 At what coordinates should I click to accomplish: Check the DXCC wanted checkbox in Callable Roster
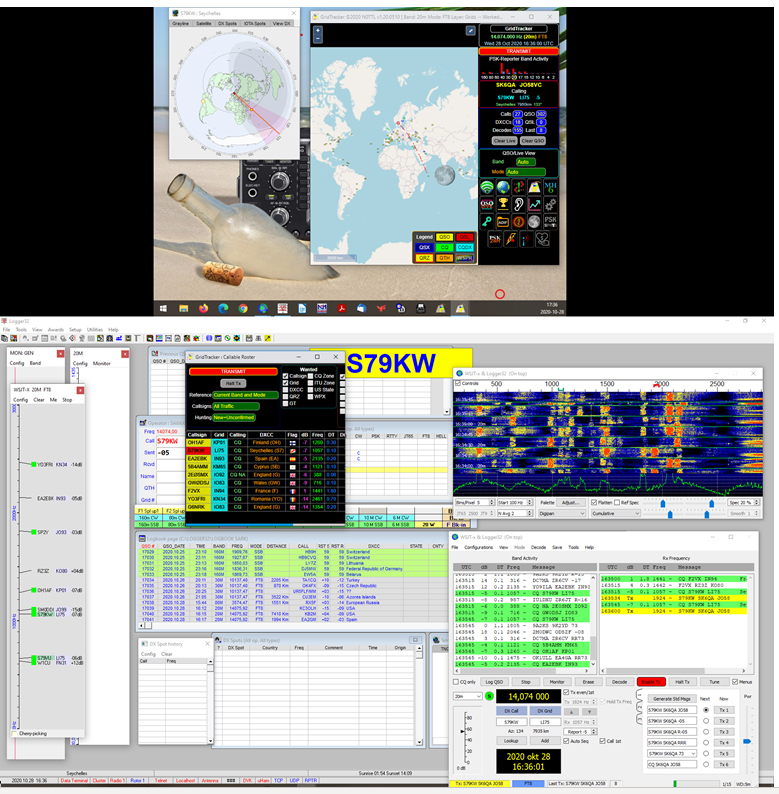coord(285,390)
